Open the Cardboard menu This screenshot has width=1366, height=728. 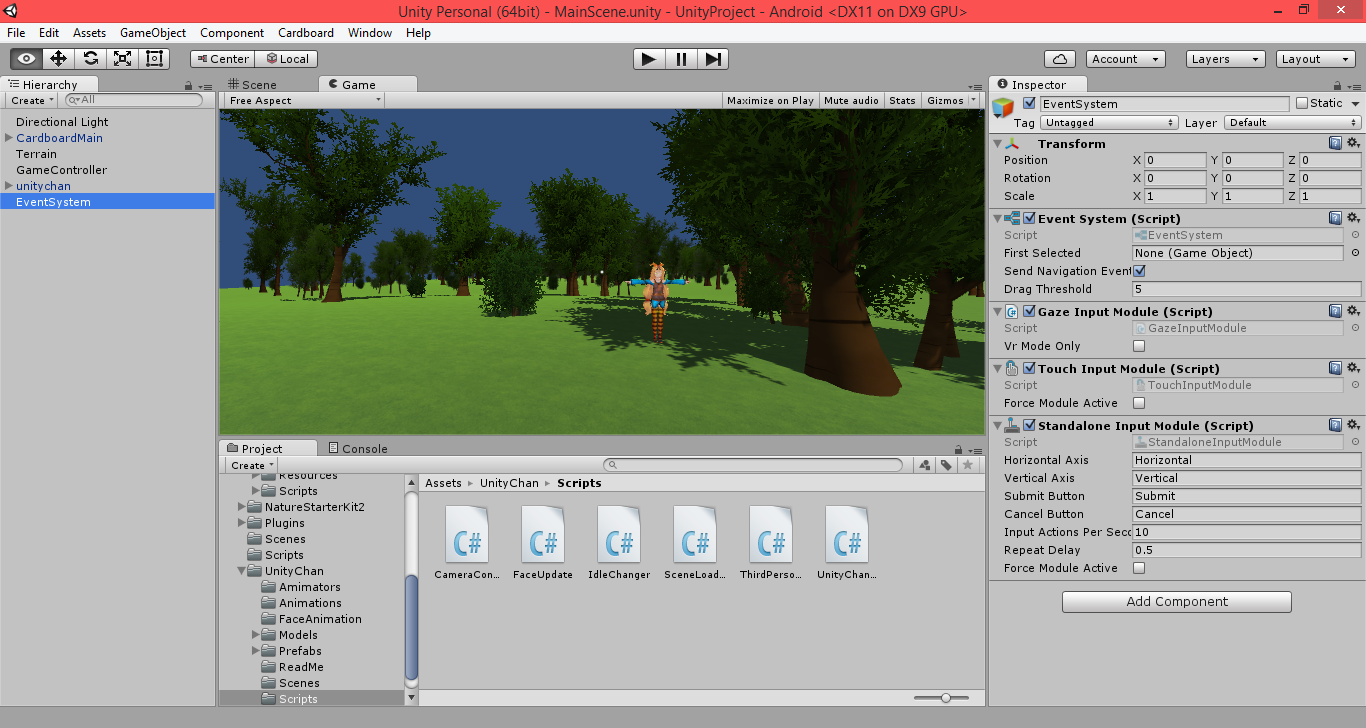pyautogui.click(x=306, y=33)
